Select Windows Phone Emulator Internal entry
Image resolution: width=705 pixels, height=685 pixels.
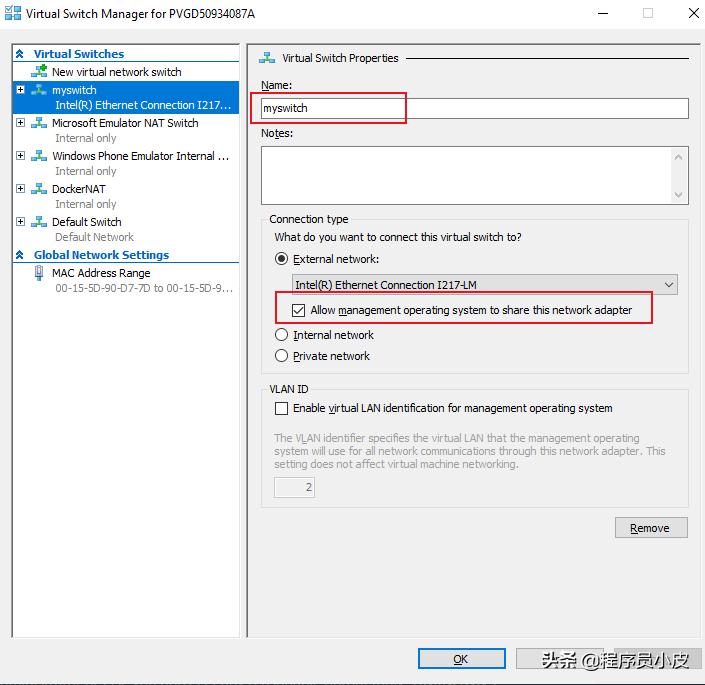tap(141, 156)
